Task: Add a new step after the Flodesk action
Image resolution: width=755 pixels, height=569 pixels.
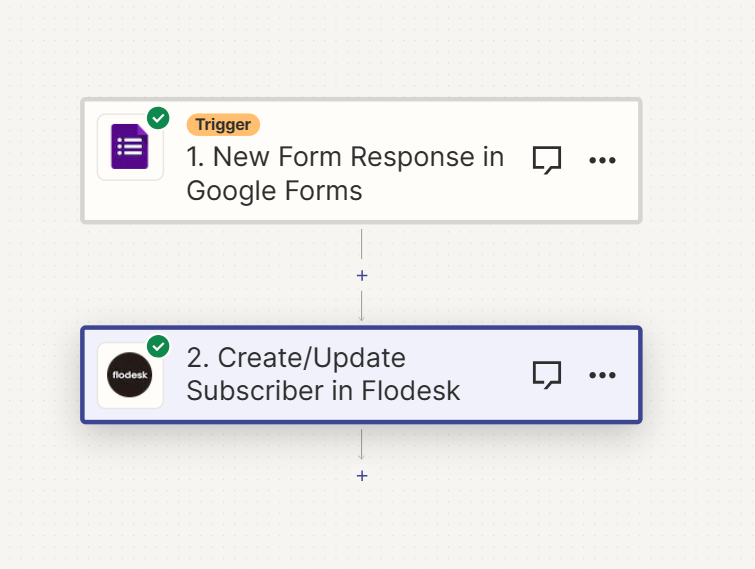Action: 362,476
